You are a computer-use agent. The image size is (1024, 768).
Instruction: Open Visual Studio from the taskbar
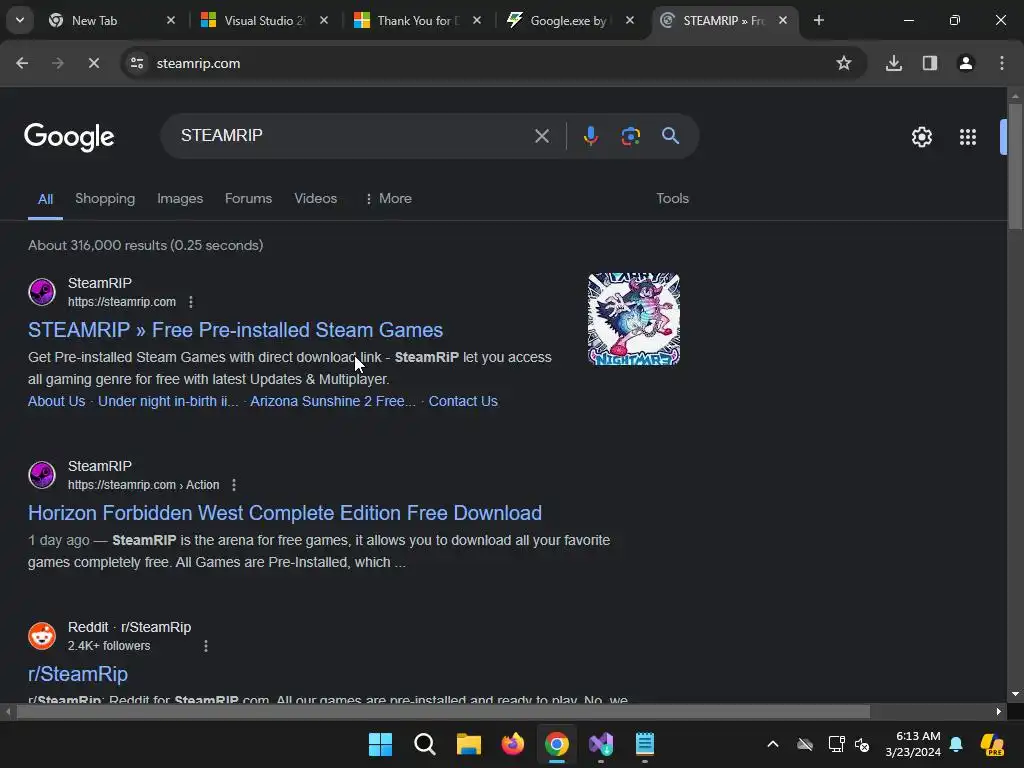point(601,744)
